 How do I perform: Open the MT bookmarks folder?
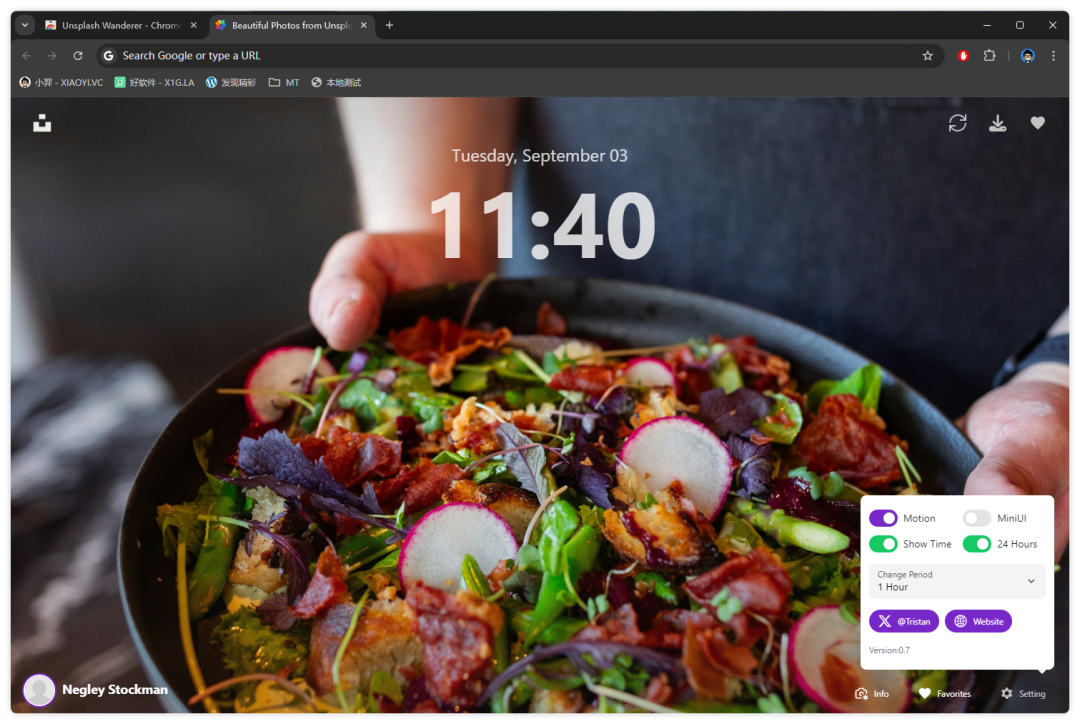(284, 83)
